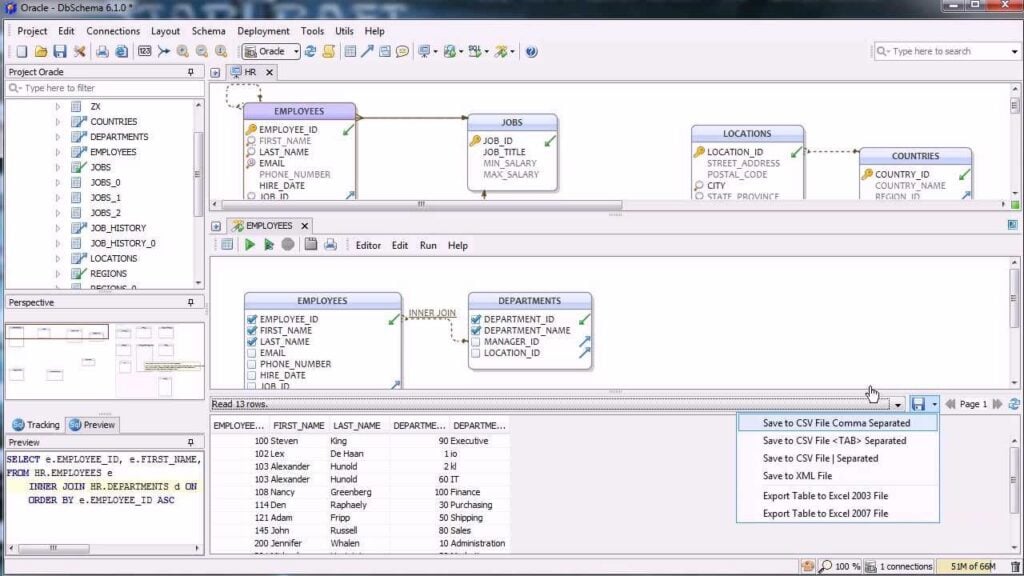Uncheck LAST_NAME column checkbox
This screenshot has height=576, width=1024.
pyautogui.click(x=251, y=342)
